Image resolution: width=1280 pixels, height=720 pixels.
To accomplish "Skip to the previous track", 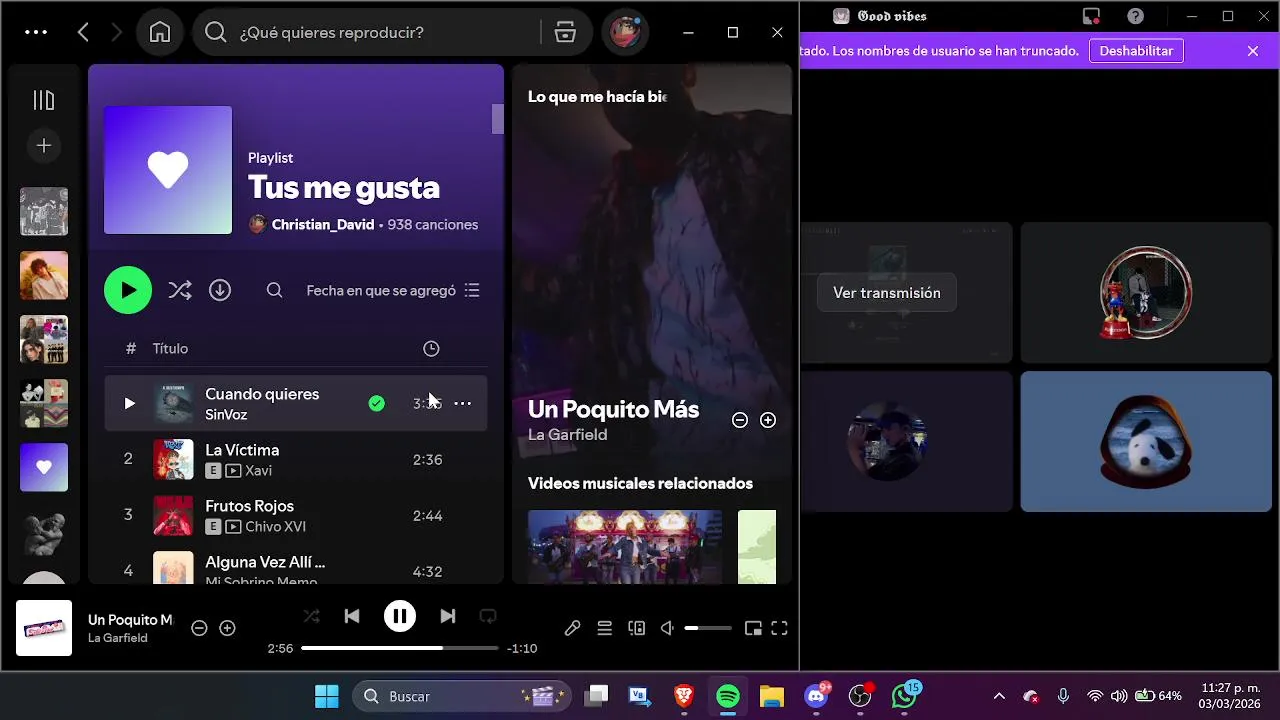I will 352,616.
